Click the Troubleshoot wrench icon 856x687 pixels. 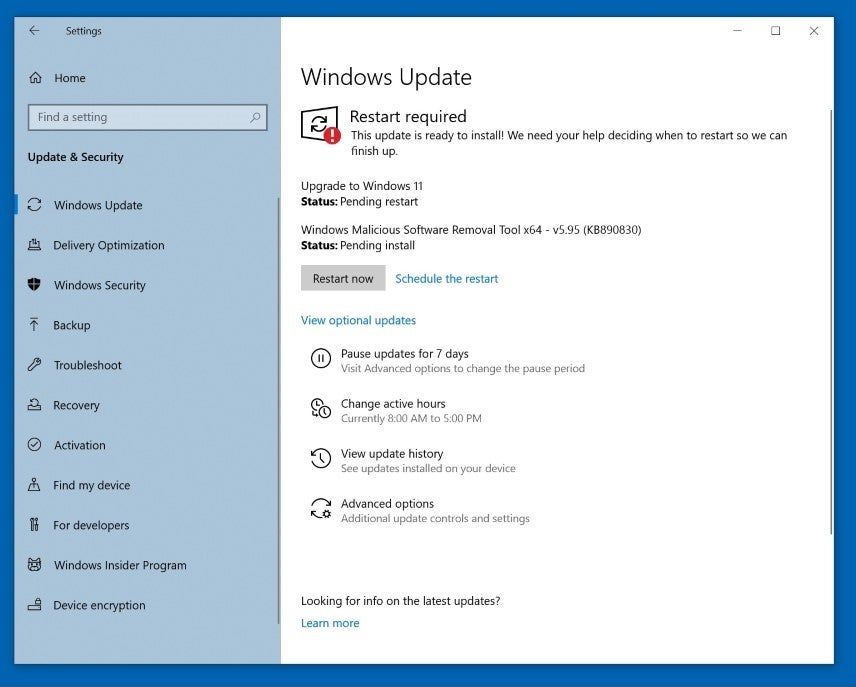34,364
